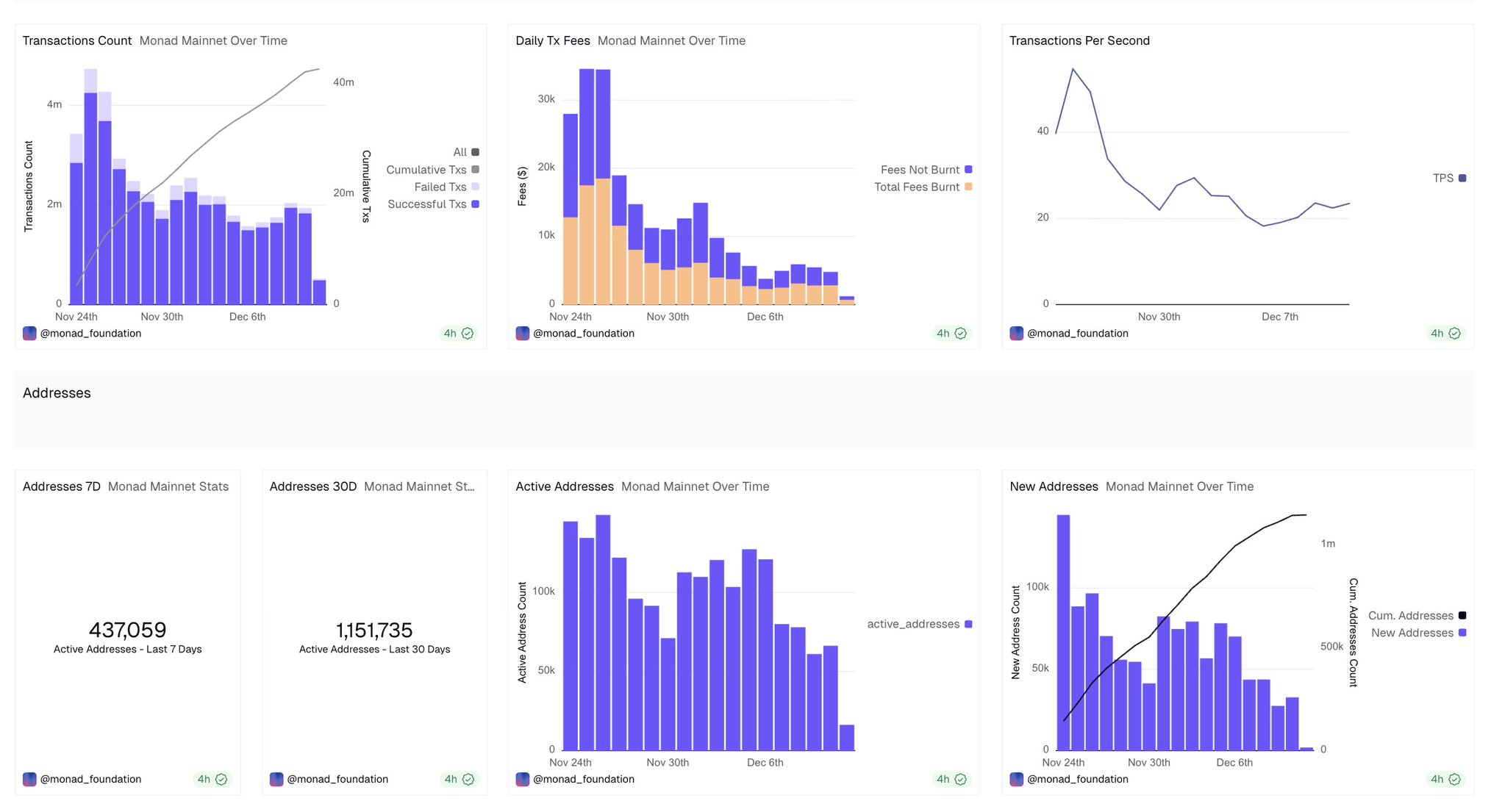The height and width of the screenshot is (812, 1505).
Task: Click the 4h refresh badge on Addresses 30D card
Action: (x=459, y=779)
